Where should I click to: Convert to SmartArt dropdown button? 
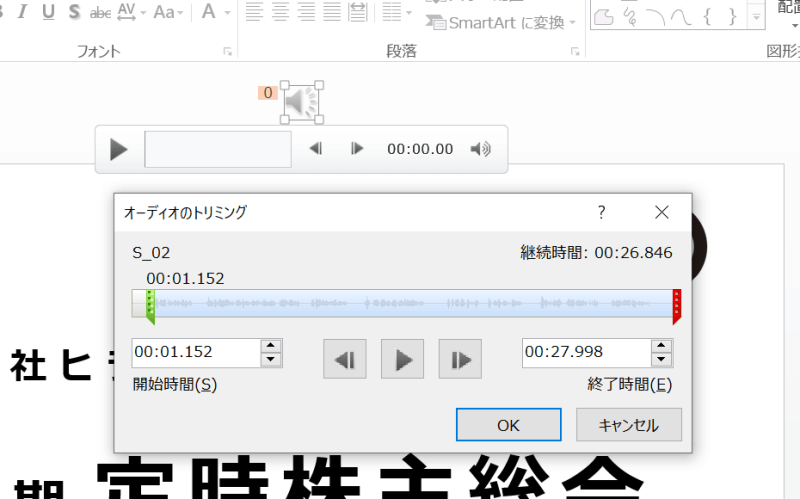tap(501, 22)
